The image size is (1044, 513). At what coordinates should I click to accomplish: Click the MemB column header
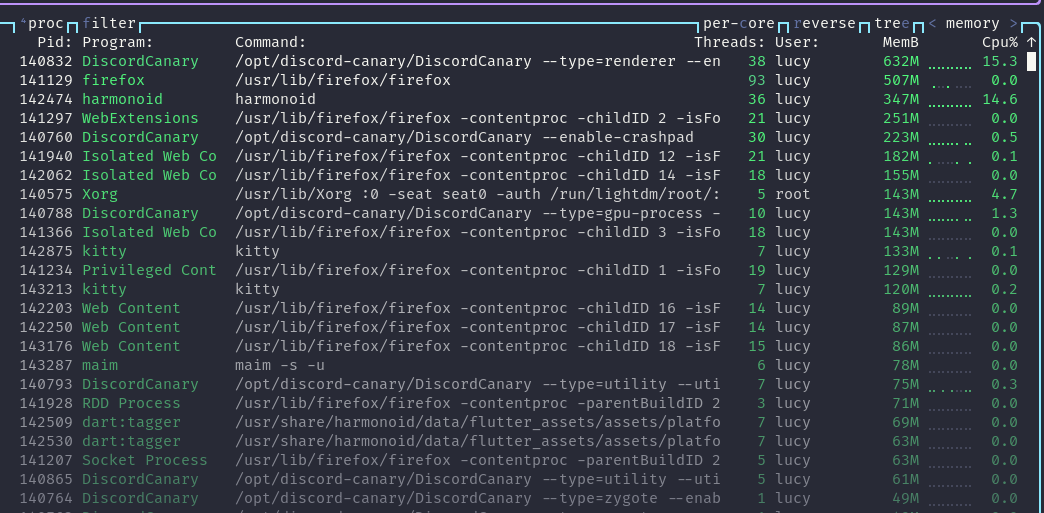[x=900, y=43]
